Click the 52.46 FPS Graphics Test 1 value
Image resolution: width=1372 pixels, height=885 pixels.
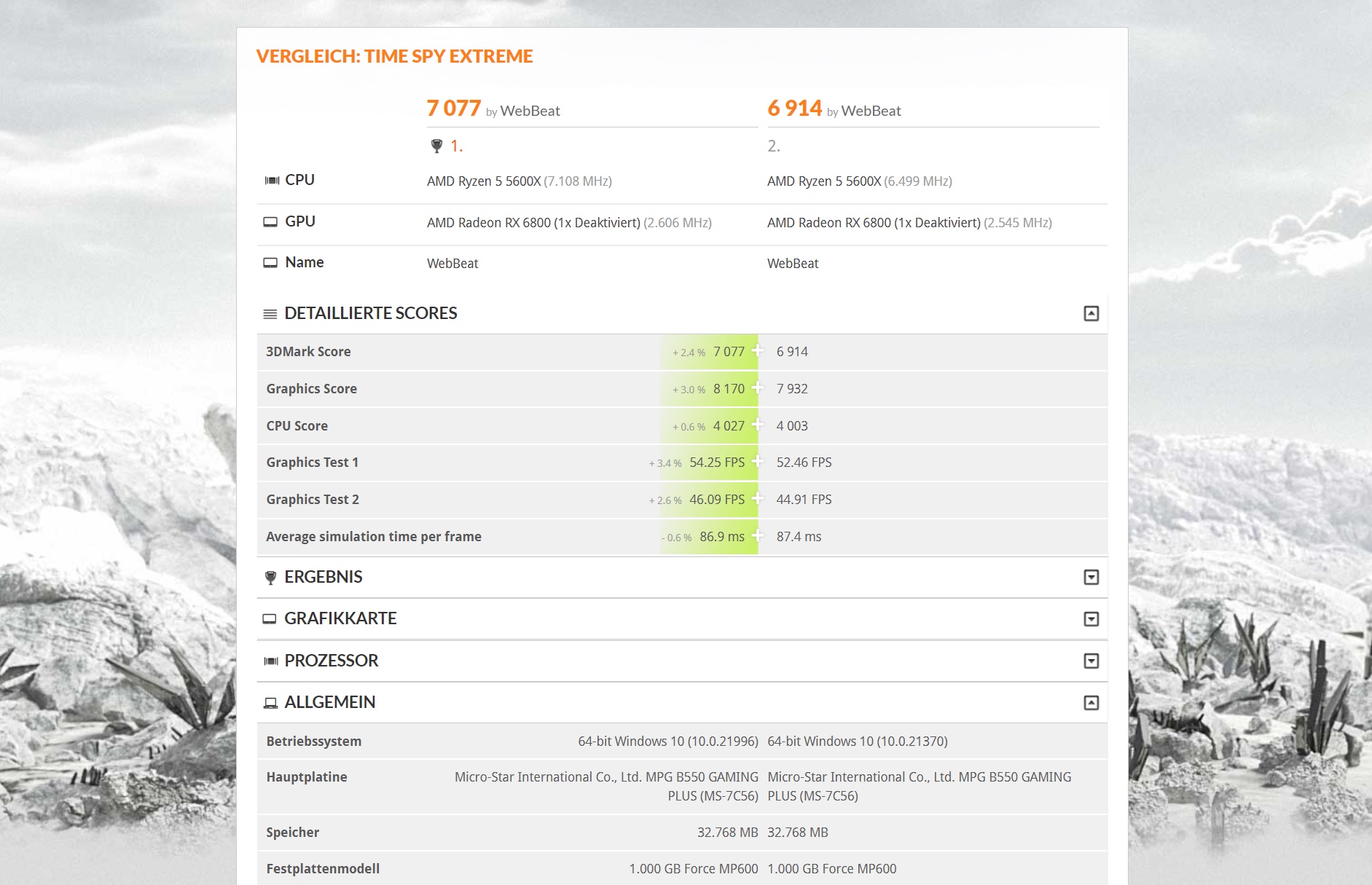pyautogui.click(x=804, y=463)
